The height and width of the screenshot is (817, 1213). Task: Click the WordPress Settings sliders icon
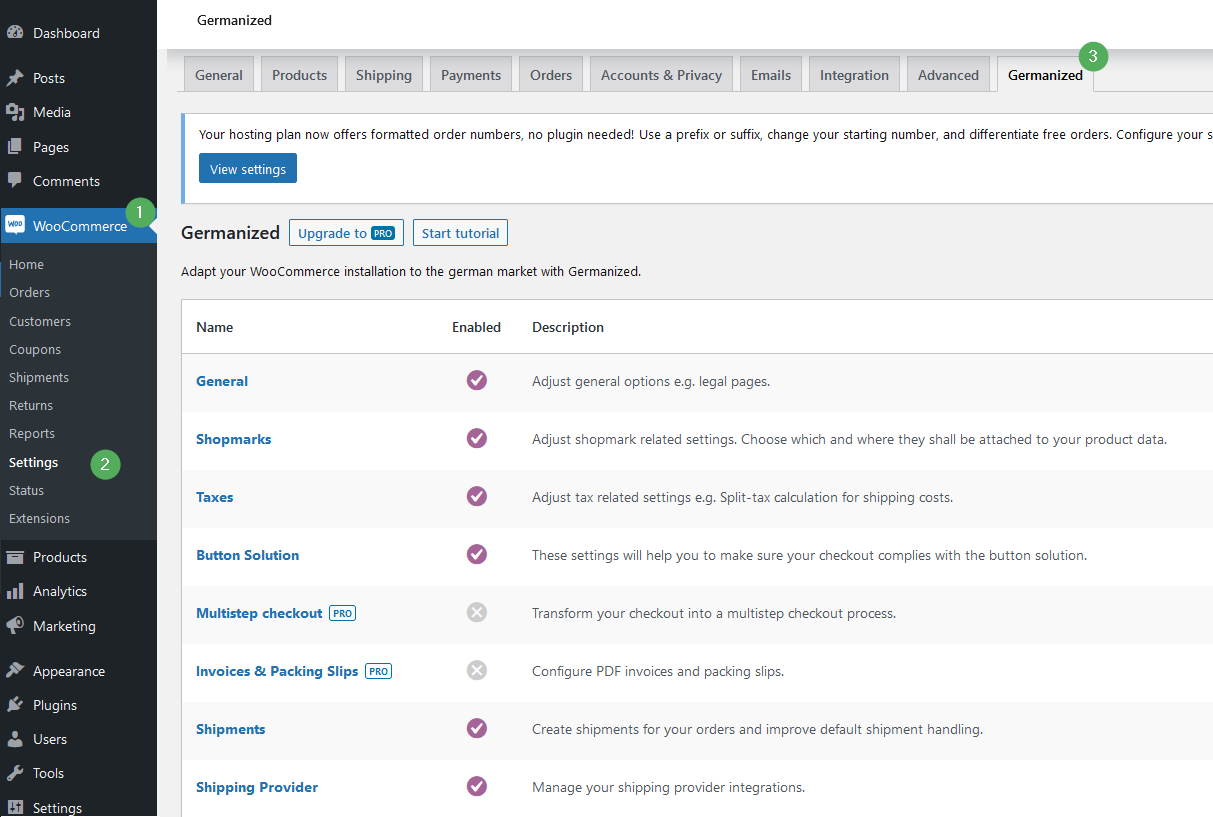point(15,808)
